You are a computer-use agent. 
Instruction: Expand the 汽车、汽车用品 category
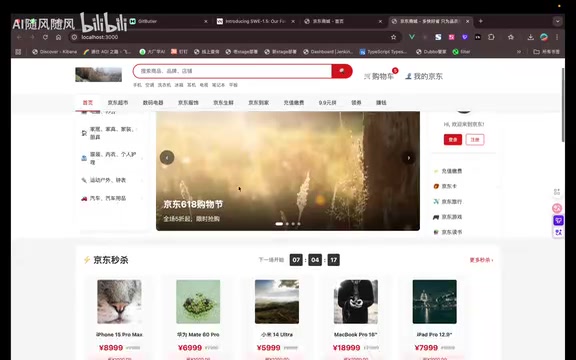click(x=112, y=198)
